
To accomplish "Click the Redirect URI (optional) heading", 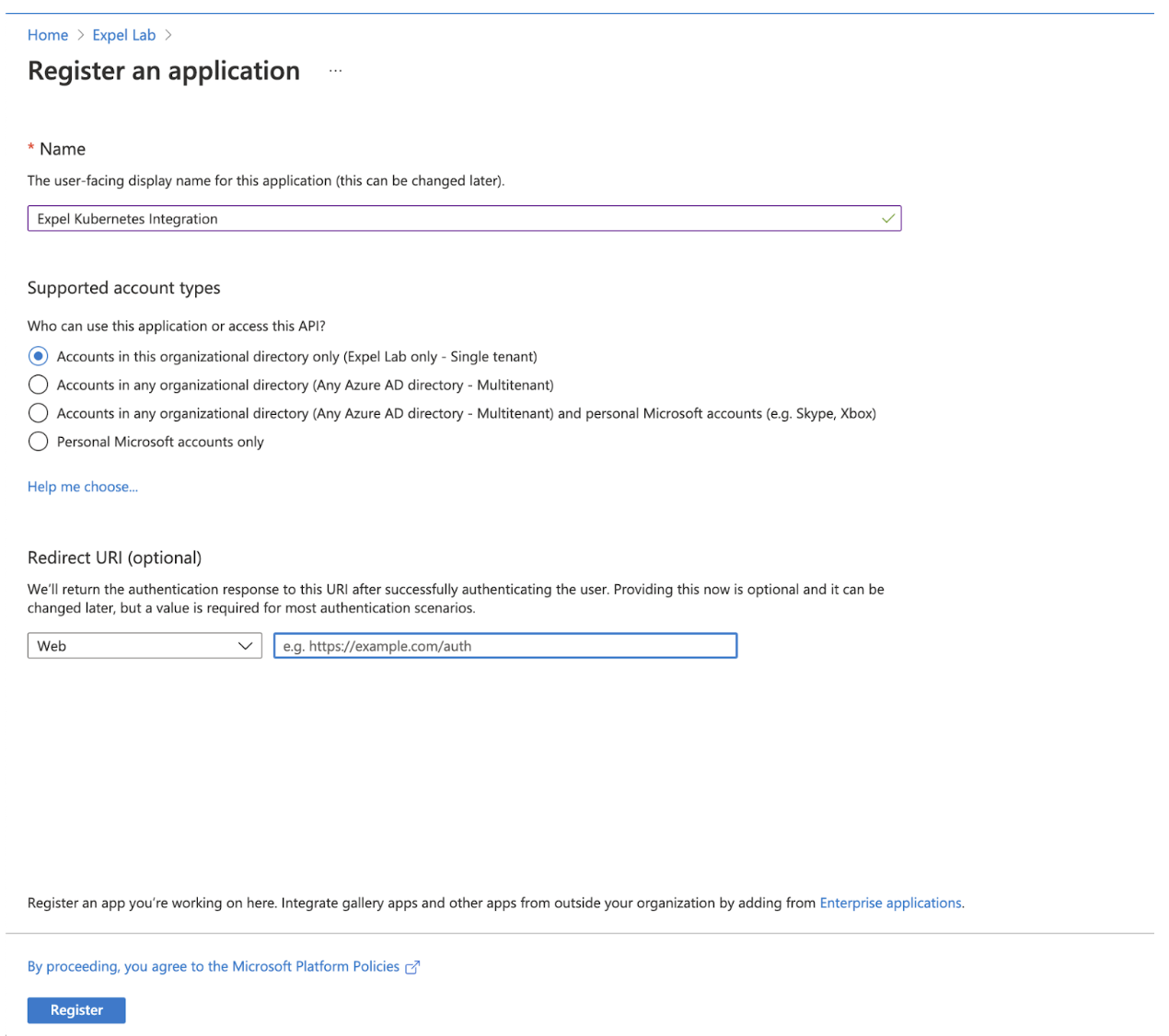I will [x=115, y=558].
